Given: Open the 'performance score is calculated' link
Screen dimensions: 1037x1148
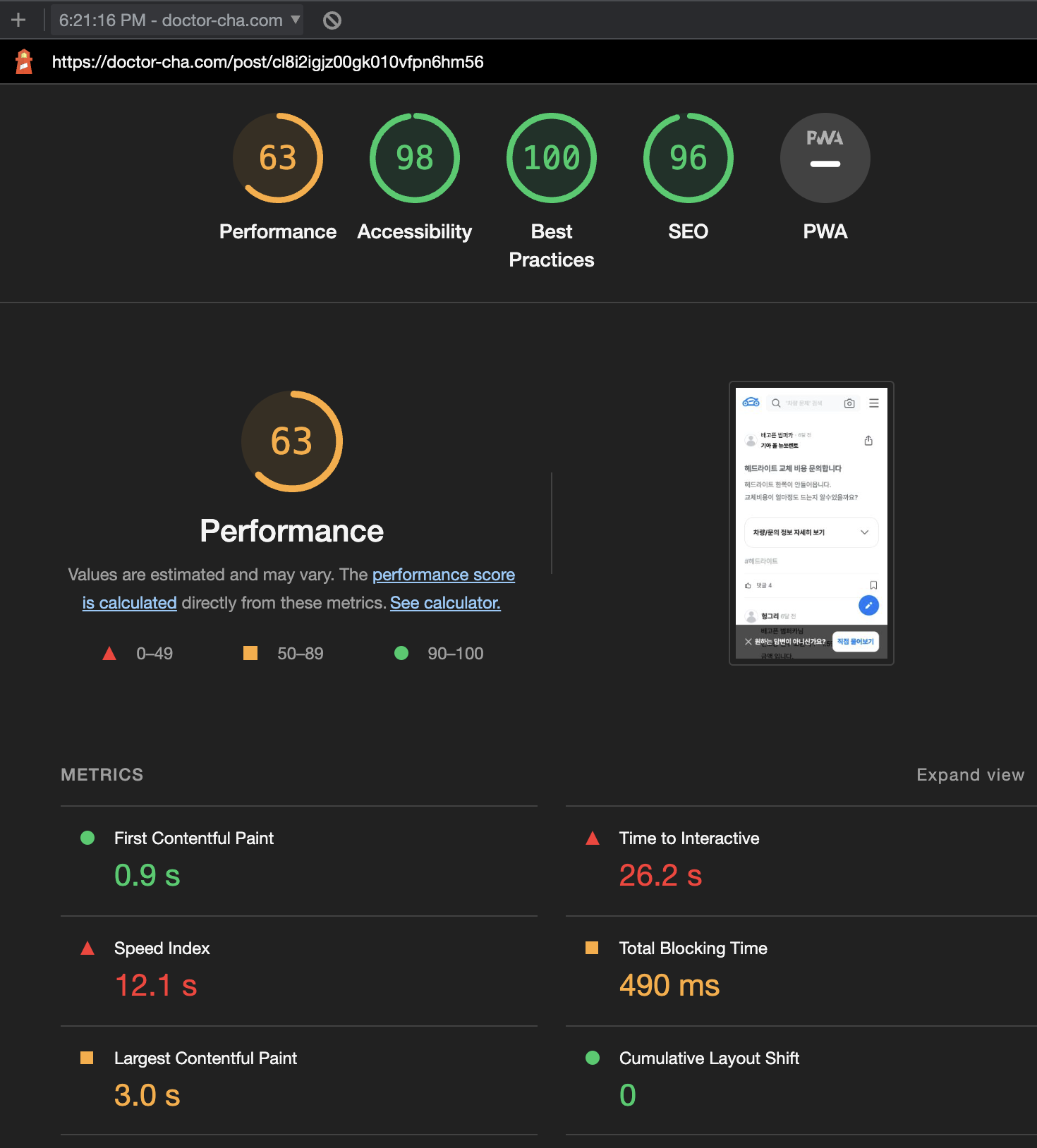Looking at the screenshot, I should coord(444,575).
